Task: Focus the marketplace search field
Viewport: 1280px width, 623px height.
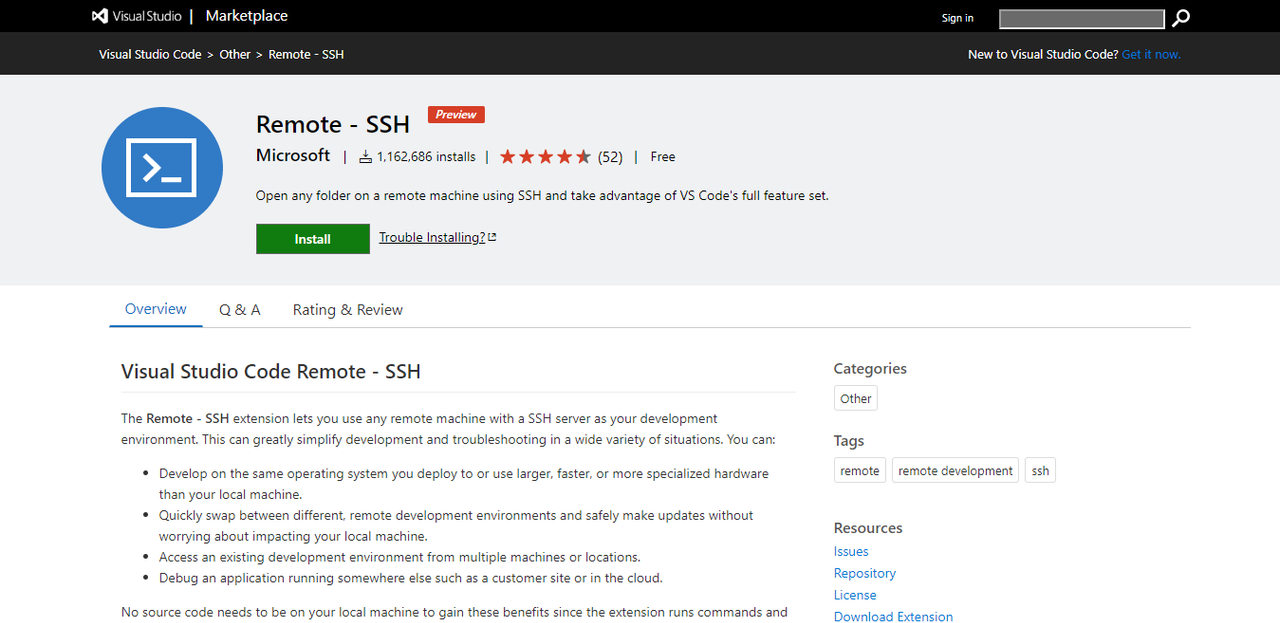Action: click(1082, 18)
